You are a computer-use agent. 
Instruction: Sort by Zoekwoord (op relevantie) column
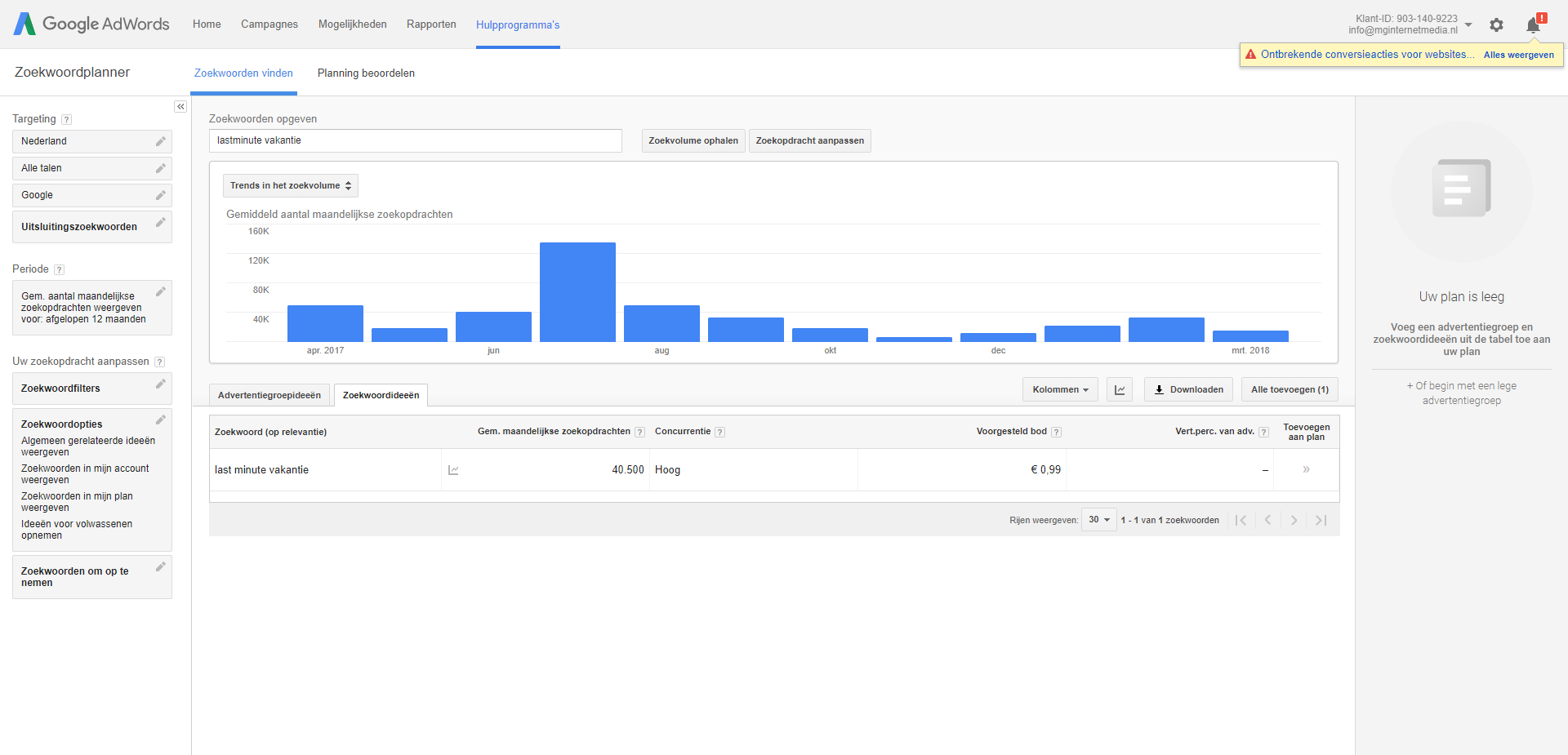tap(270, 433)
